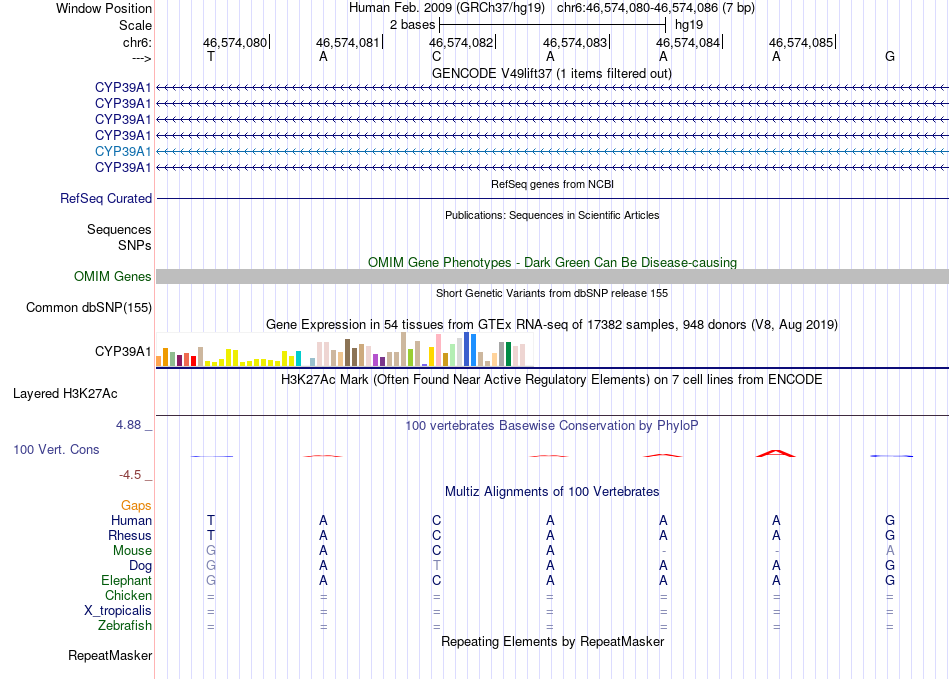Click the C base in the Elephant row

coord(437,581)
